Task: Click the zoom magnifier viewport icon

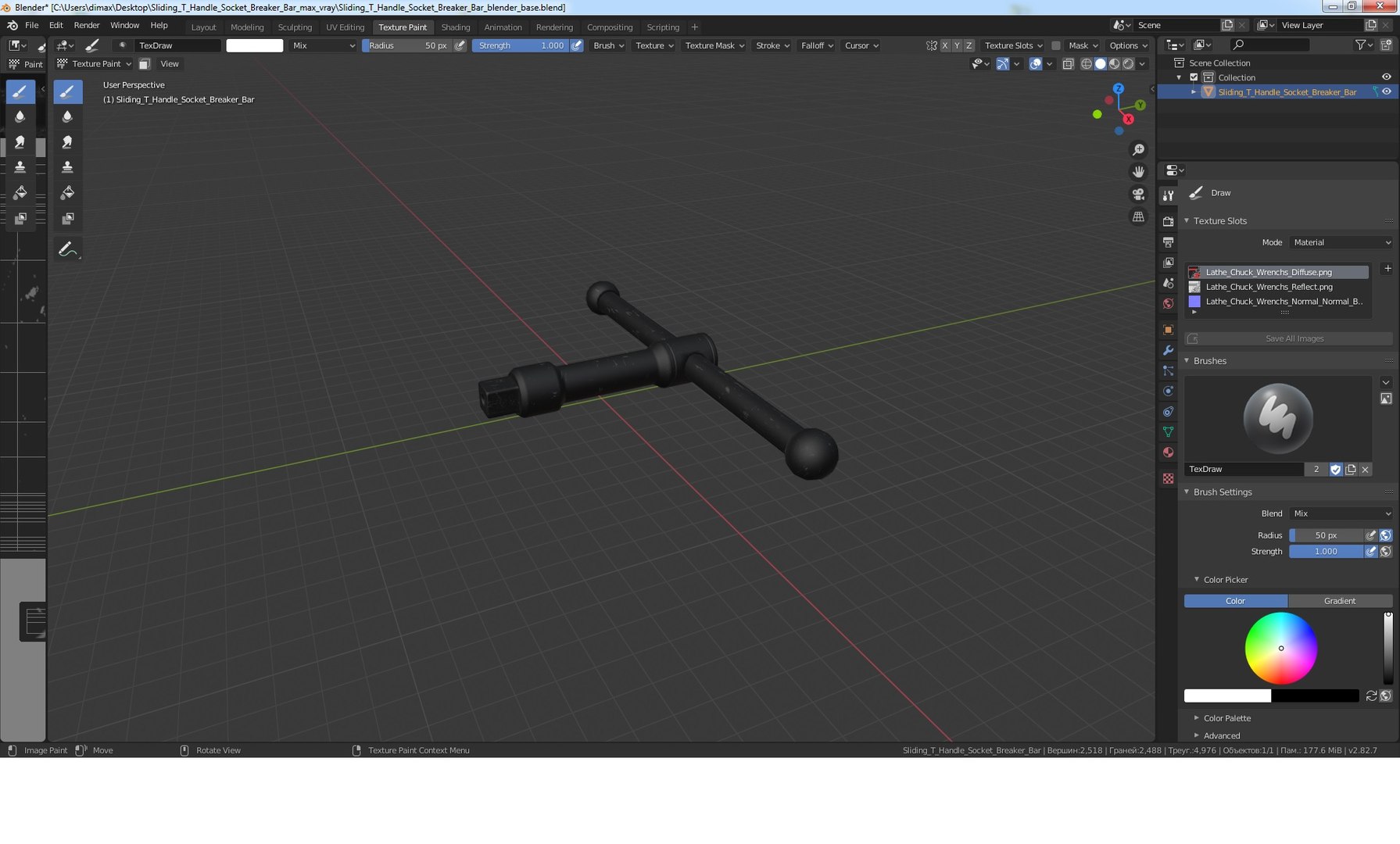Action: click(1138, 150)
